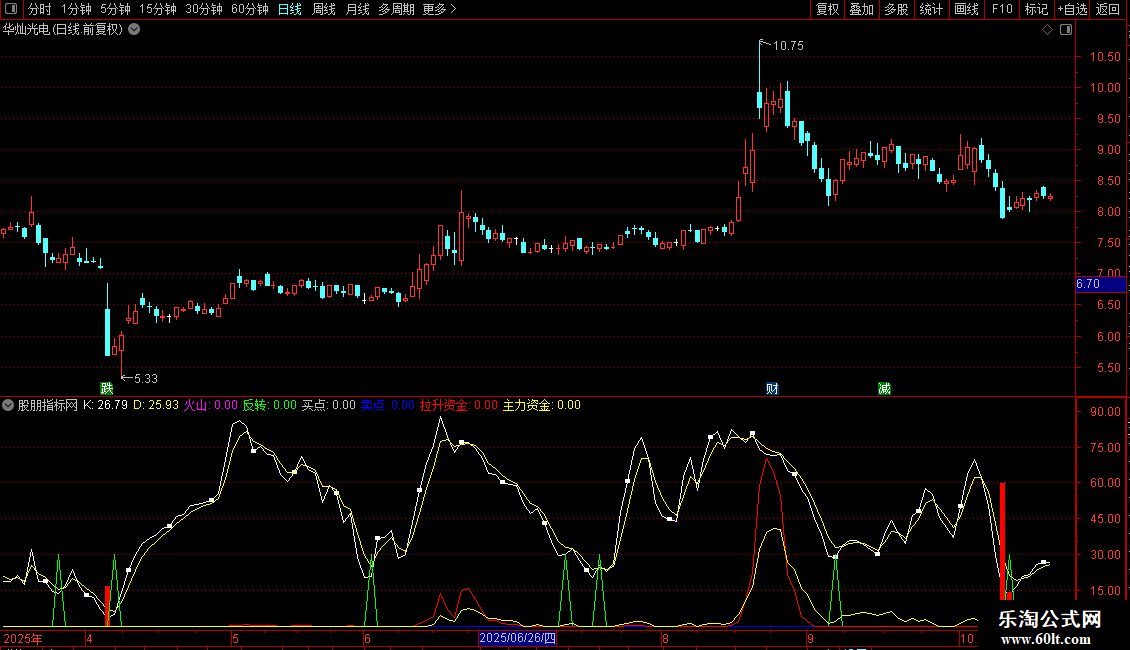
Task: Switch to 周线 weekly chart
Action: point(324,9)
